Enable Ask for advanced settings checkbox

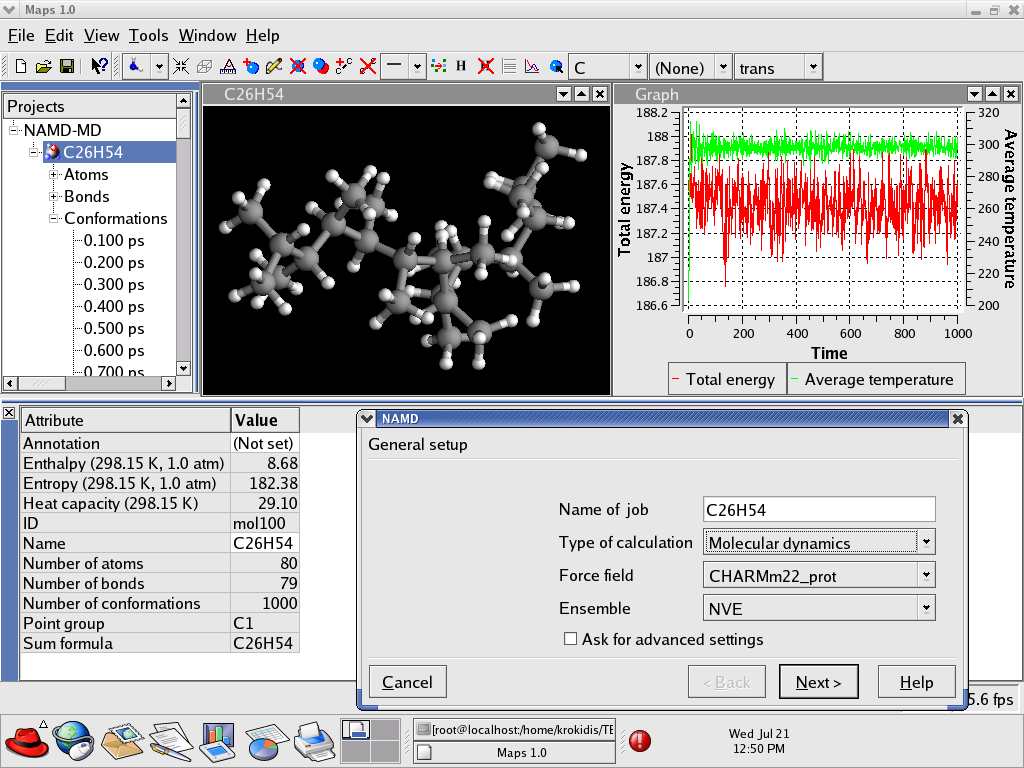[x=571, y=639]
